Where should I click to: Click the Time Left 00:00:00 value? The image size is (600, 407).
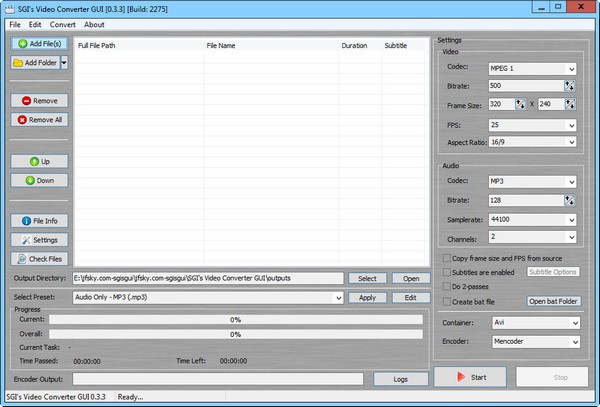pyautogui.click(x=233, y=361)
